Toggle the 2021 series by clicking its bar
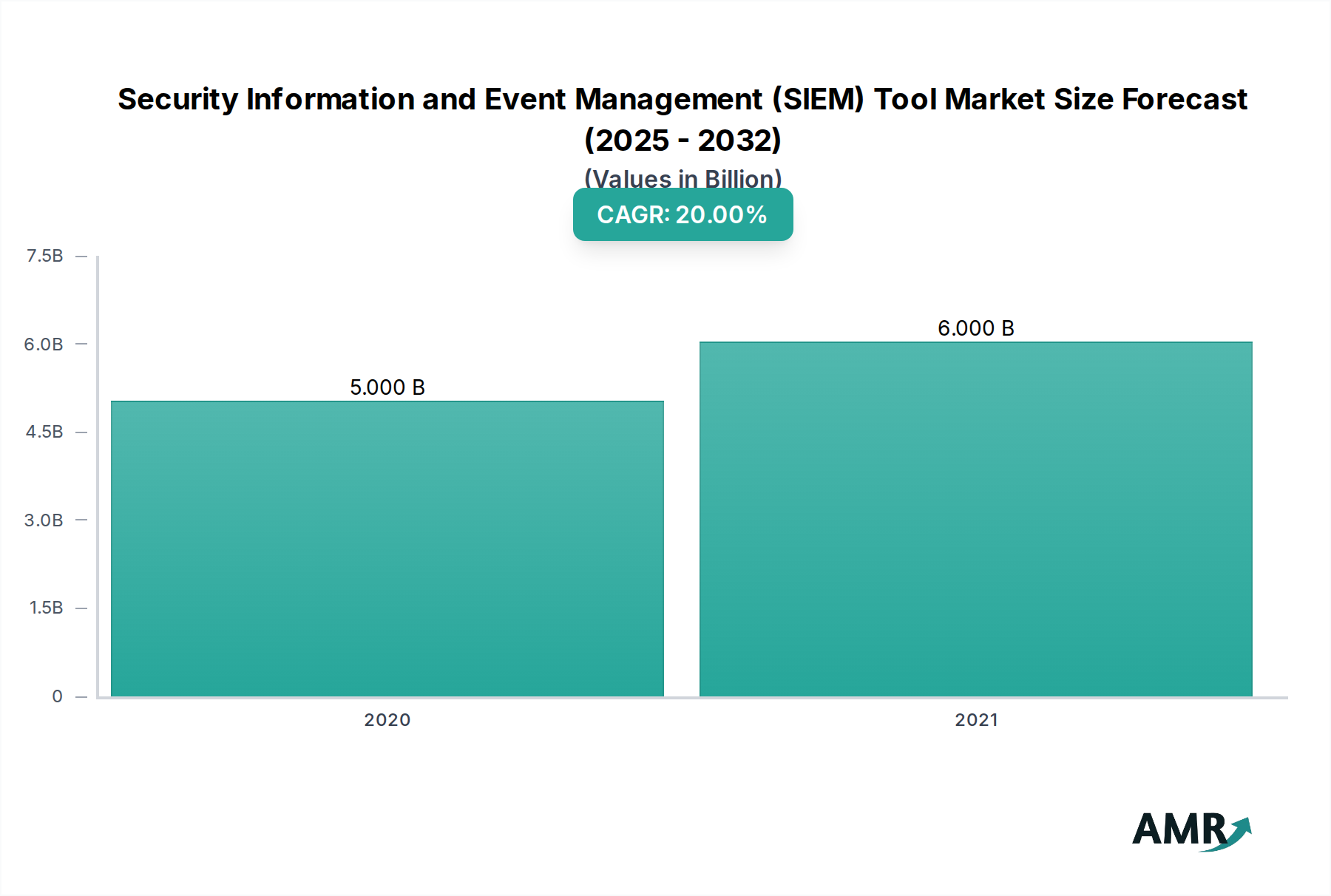The image size is (1331, 896). click(975, 517)
